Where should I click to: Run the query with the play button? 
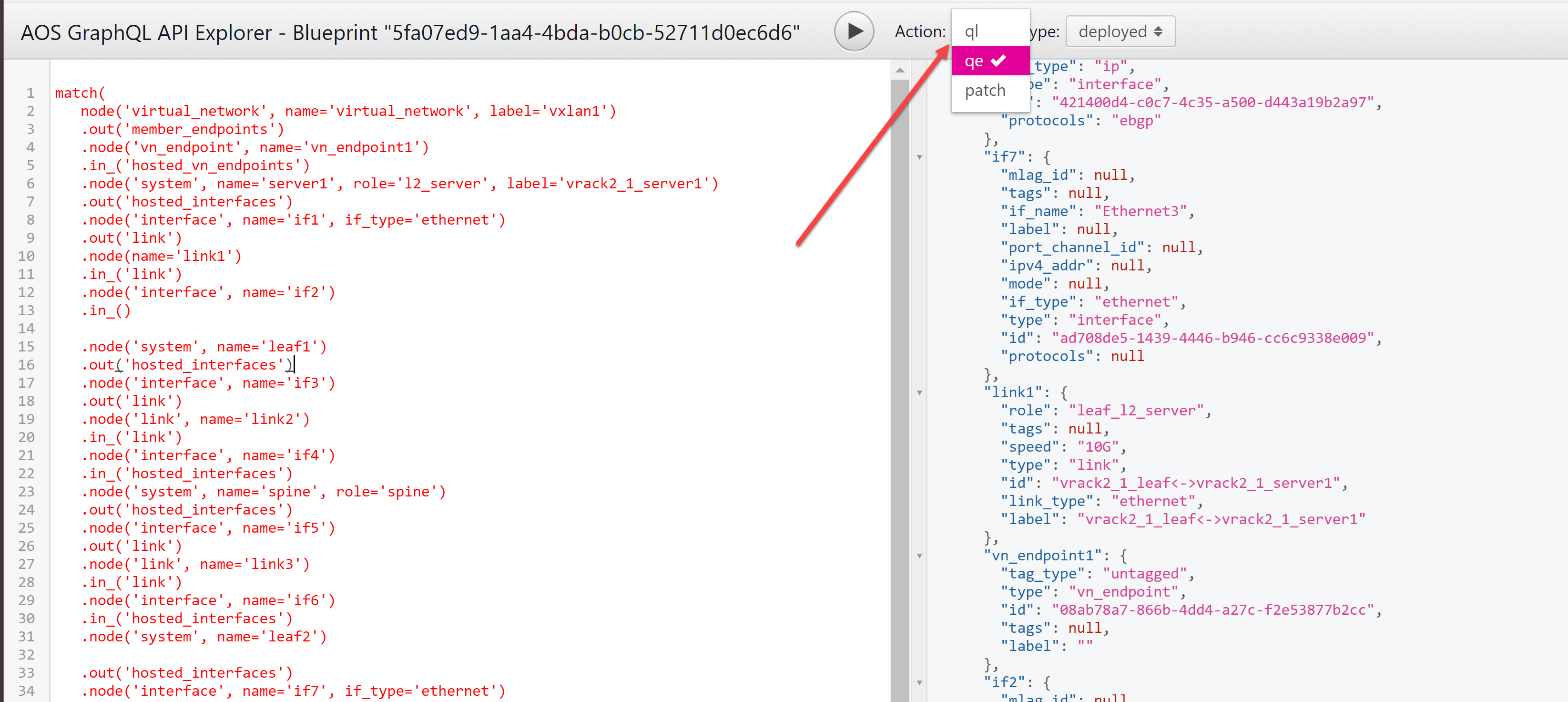pyautogui.click(x=854, y=31)
